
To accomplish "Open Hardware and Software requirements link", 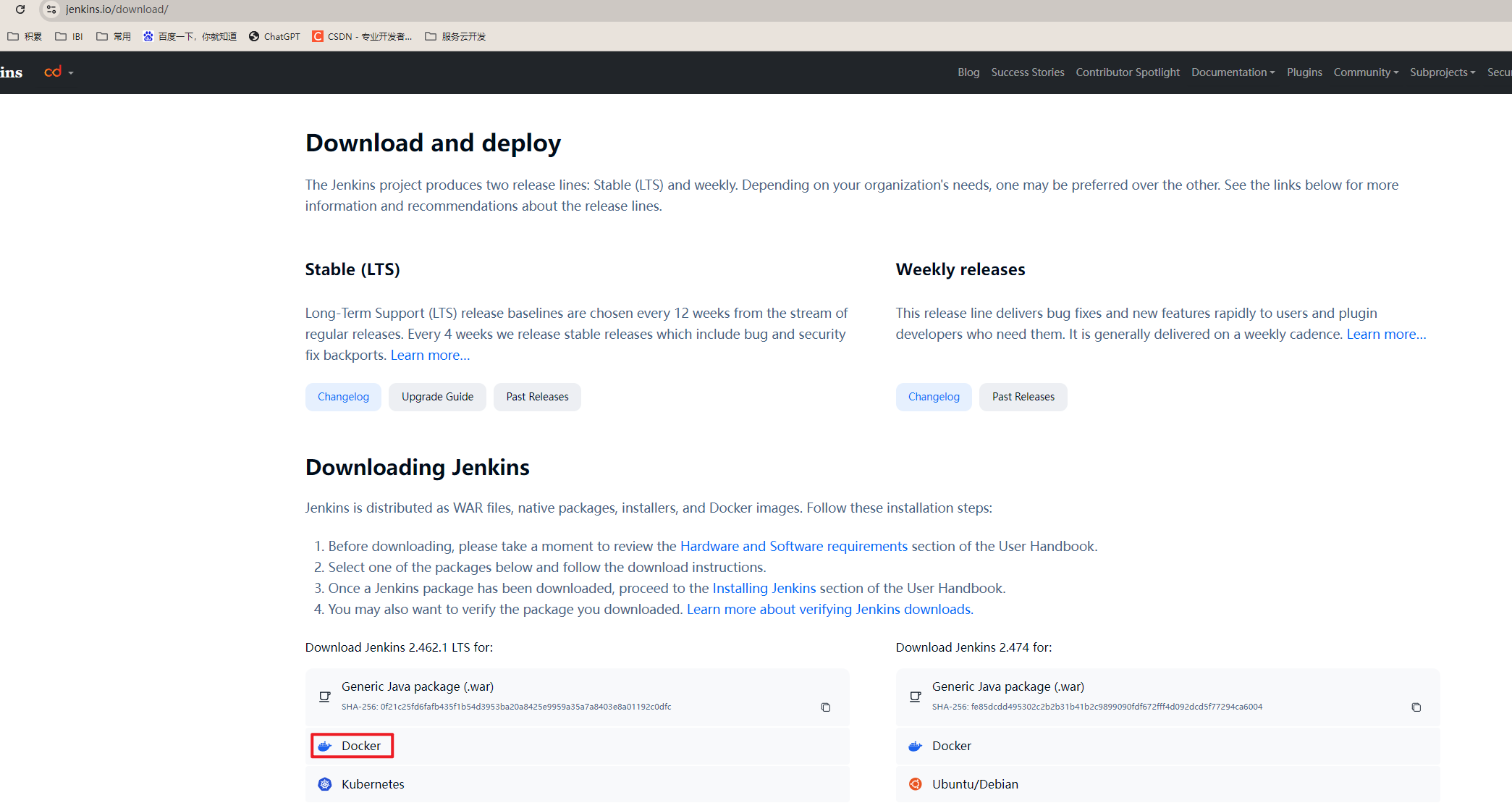I will (x=794, y=546).
